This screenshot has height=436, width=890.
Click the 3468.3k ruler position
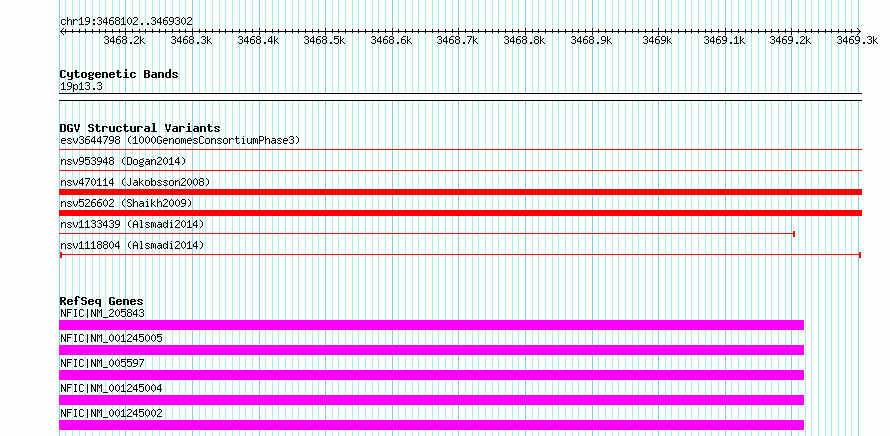point(191,40)
